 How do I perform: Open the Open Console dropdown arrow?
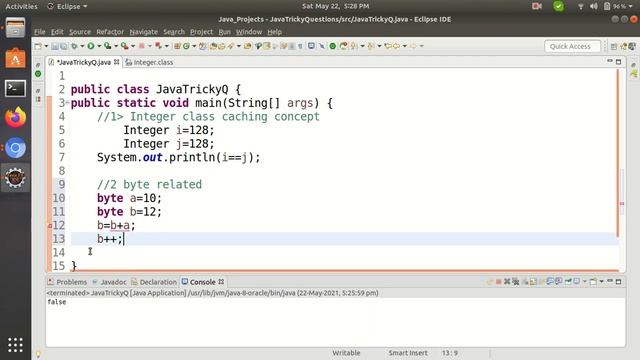click(601, 282)
